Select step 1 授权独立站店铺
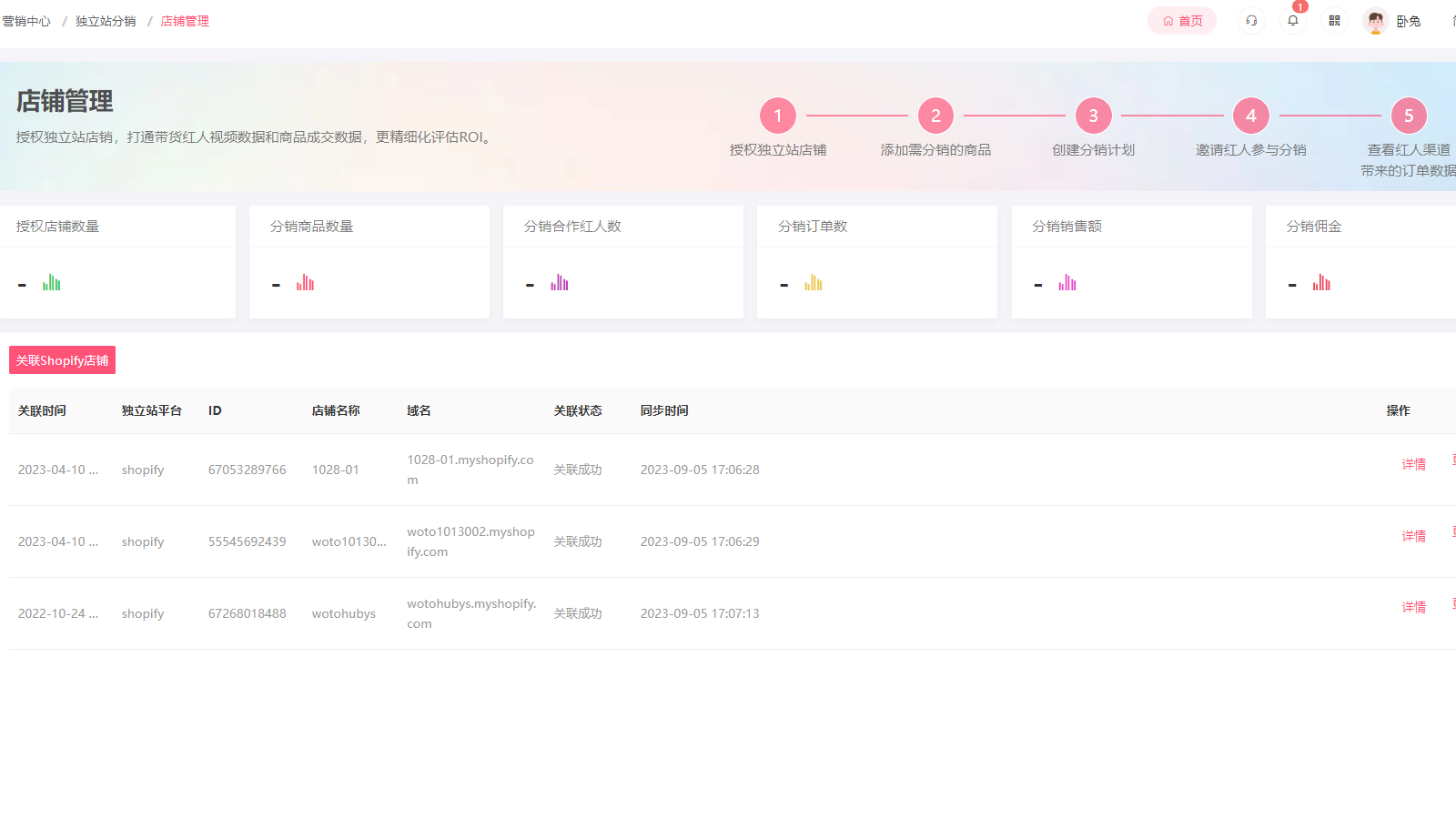 point(777,116)
